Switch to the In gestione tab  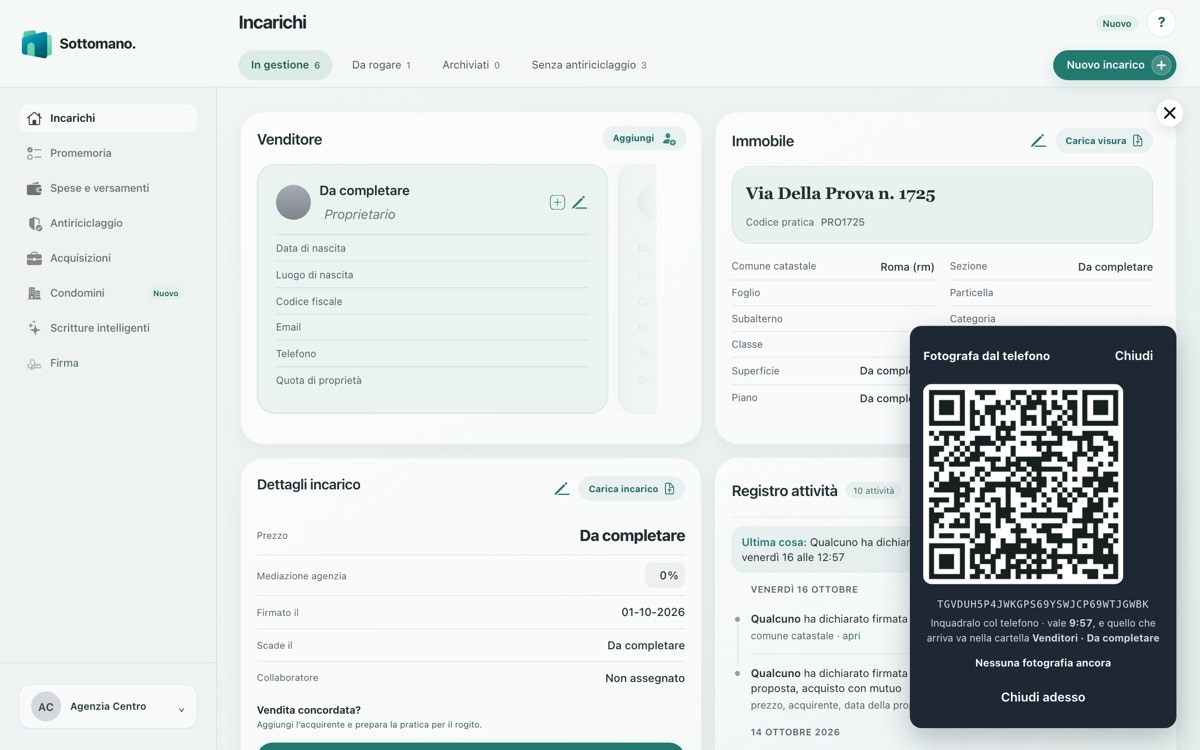tap(285, 65)
